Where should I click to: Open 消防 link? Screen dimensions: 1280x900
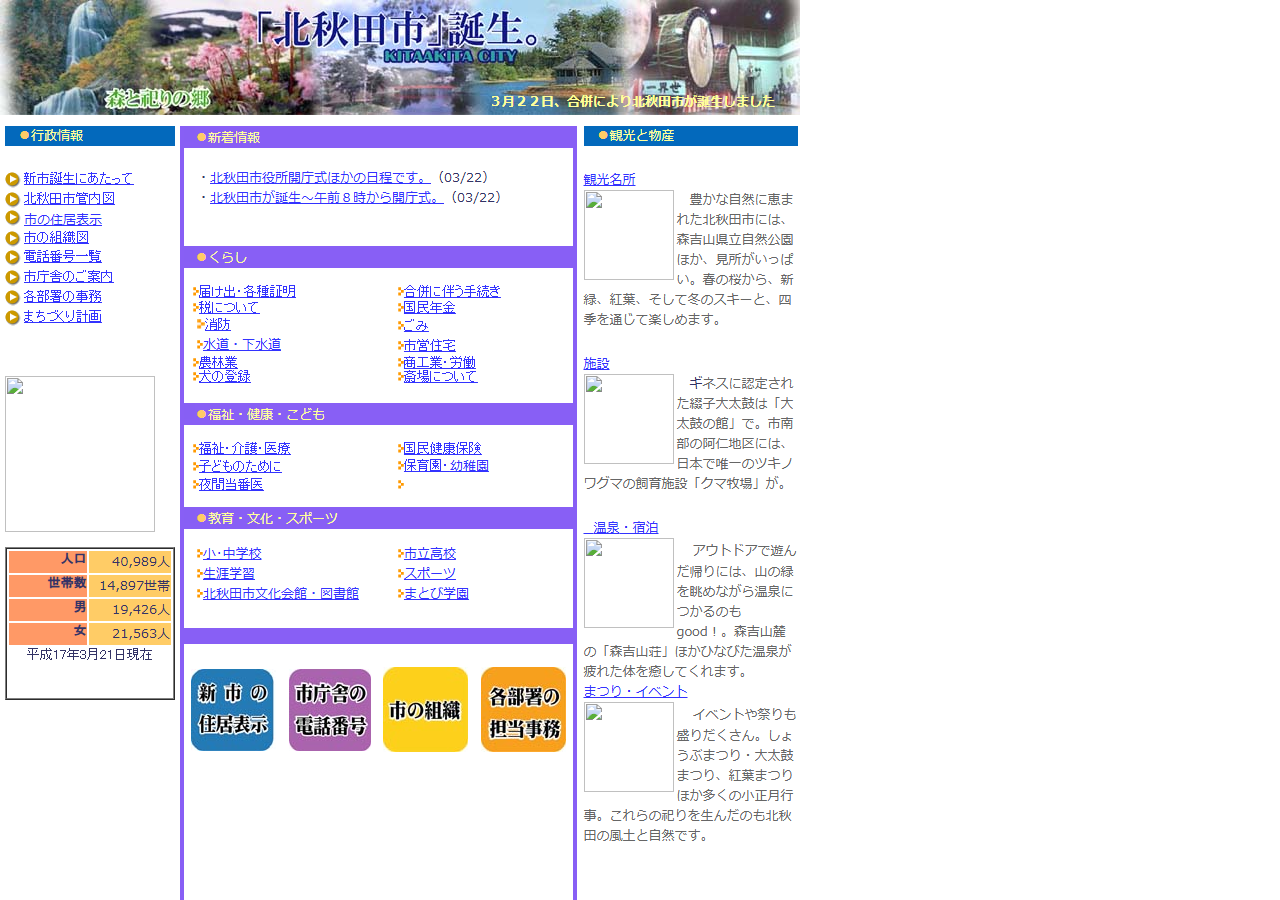[x=217, y=324]
